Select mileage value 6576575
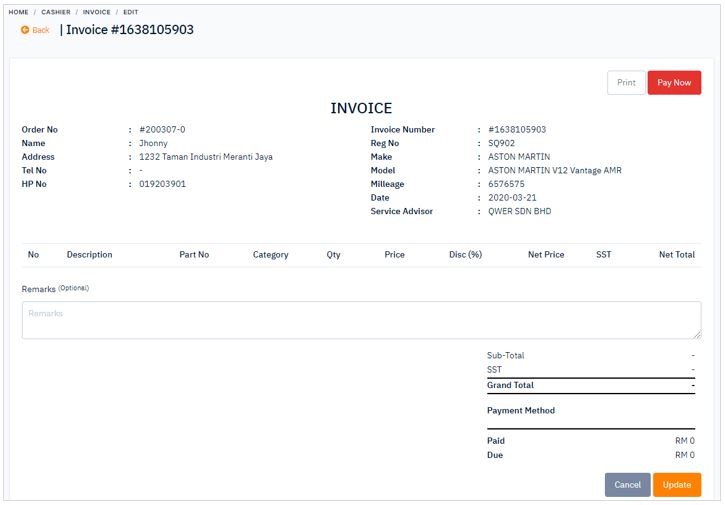 pos(506,184)
